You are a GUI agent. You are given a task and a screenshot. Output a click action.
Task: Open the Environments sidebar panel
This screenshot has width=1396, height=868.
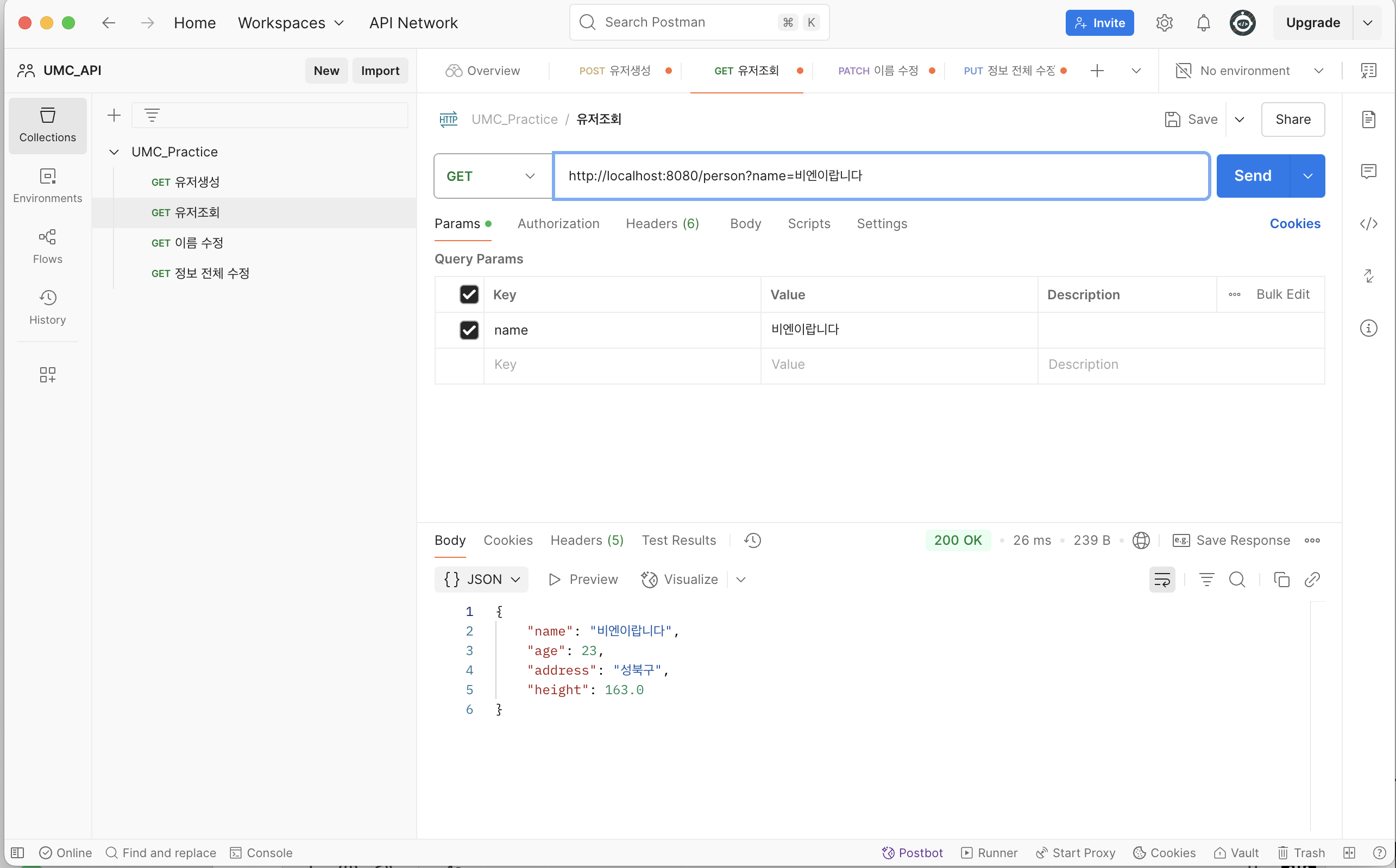point(48,185)
